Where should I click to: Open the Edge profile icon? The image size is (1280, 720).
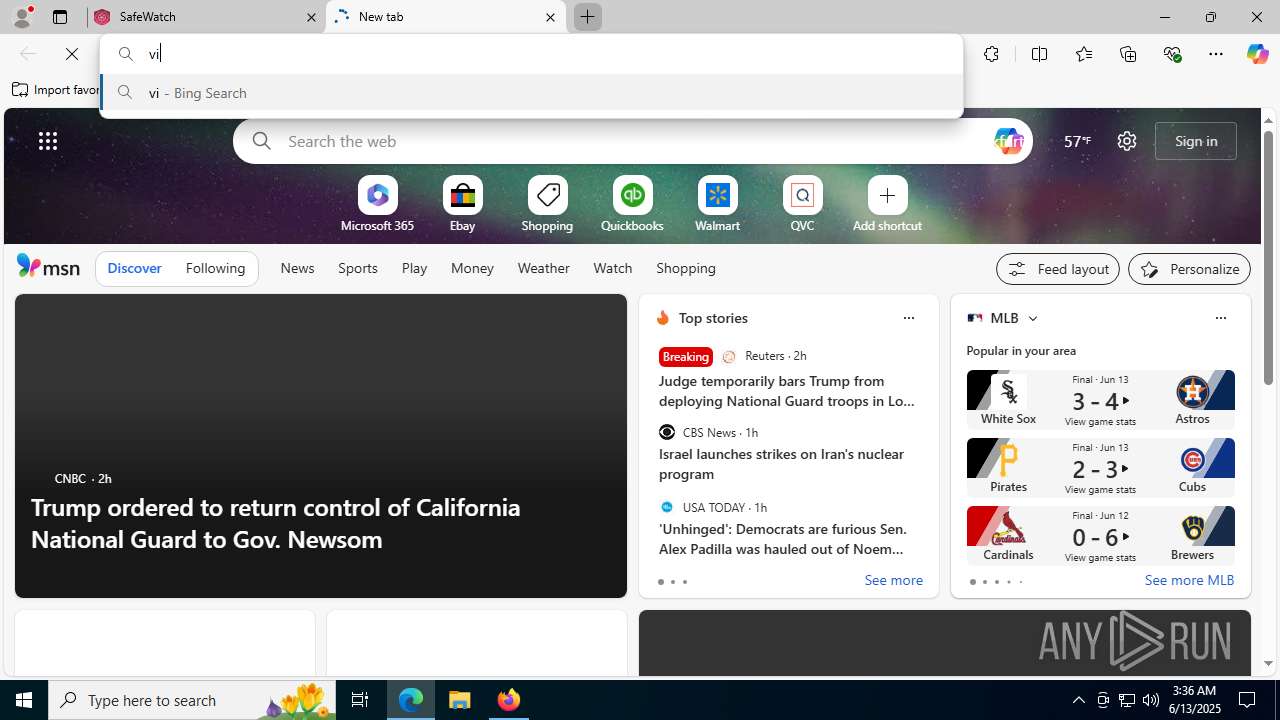(x=21, y=17)
